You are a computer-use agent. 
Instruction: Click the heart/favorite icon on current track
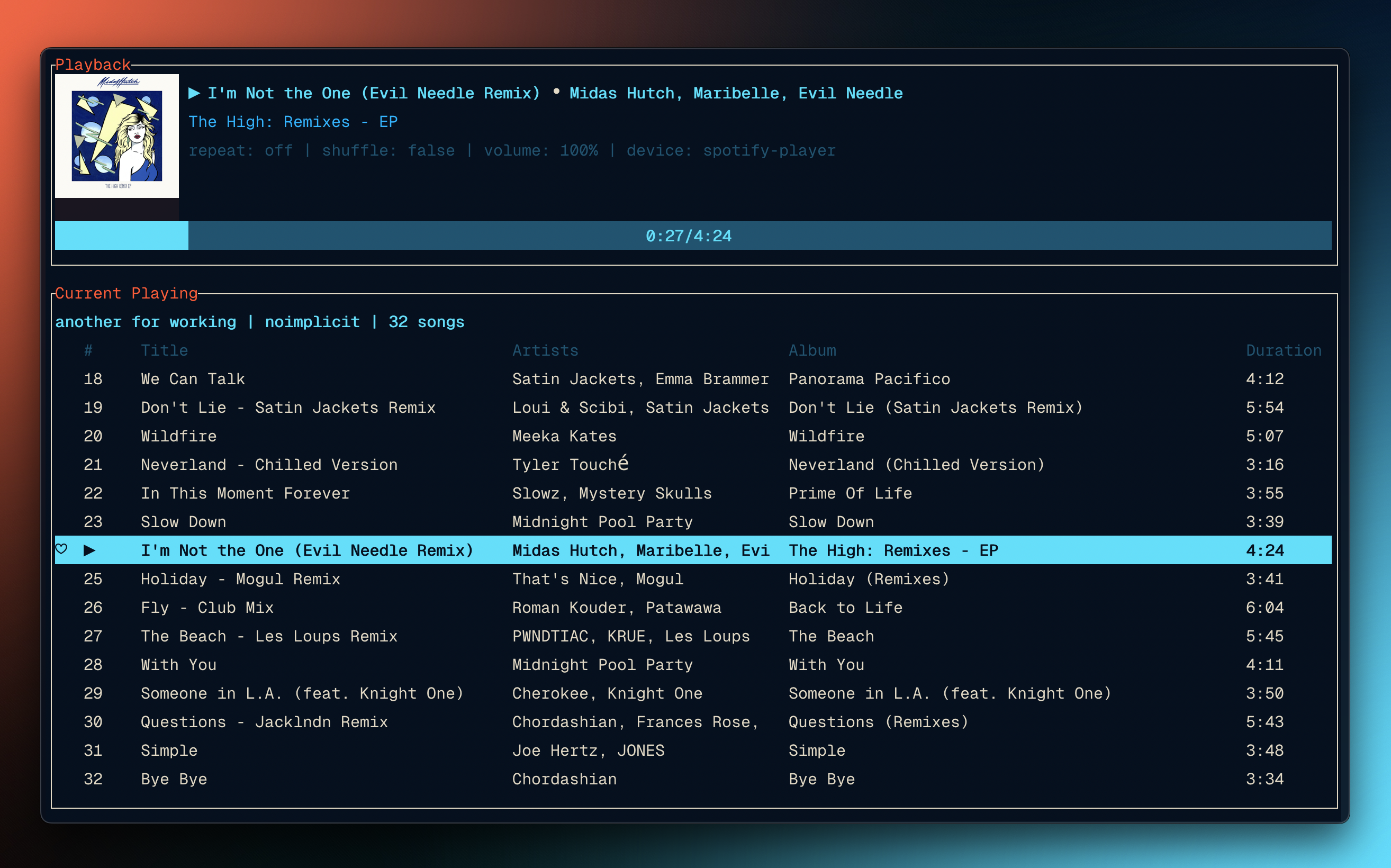coord(62,549)
